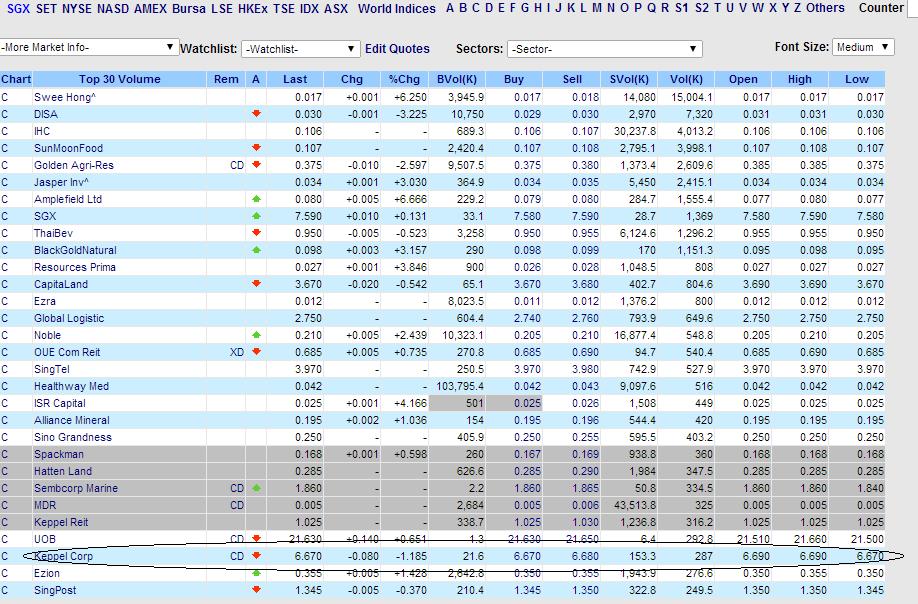The image size is (918, 604).
Task: Sort table by %Chg column header
Action: 405,79
